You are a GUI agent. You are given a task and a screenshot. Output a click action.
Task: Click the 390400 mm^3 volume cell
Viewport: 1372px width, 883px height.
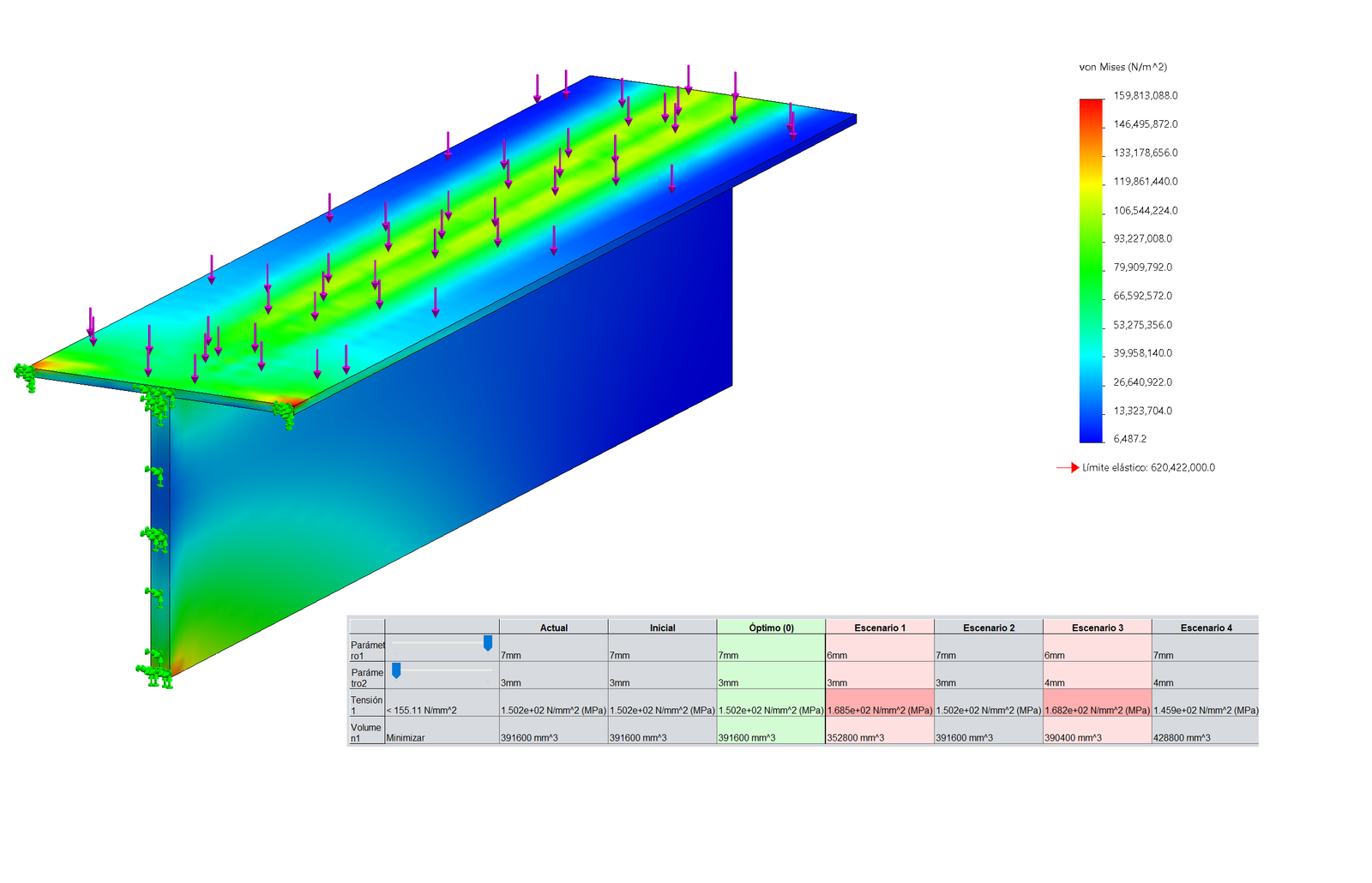(x=1098, y=730)
